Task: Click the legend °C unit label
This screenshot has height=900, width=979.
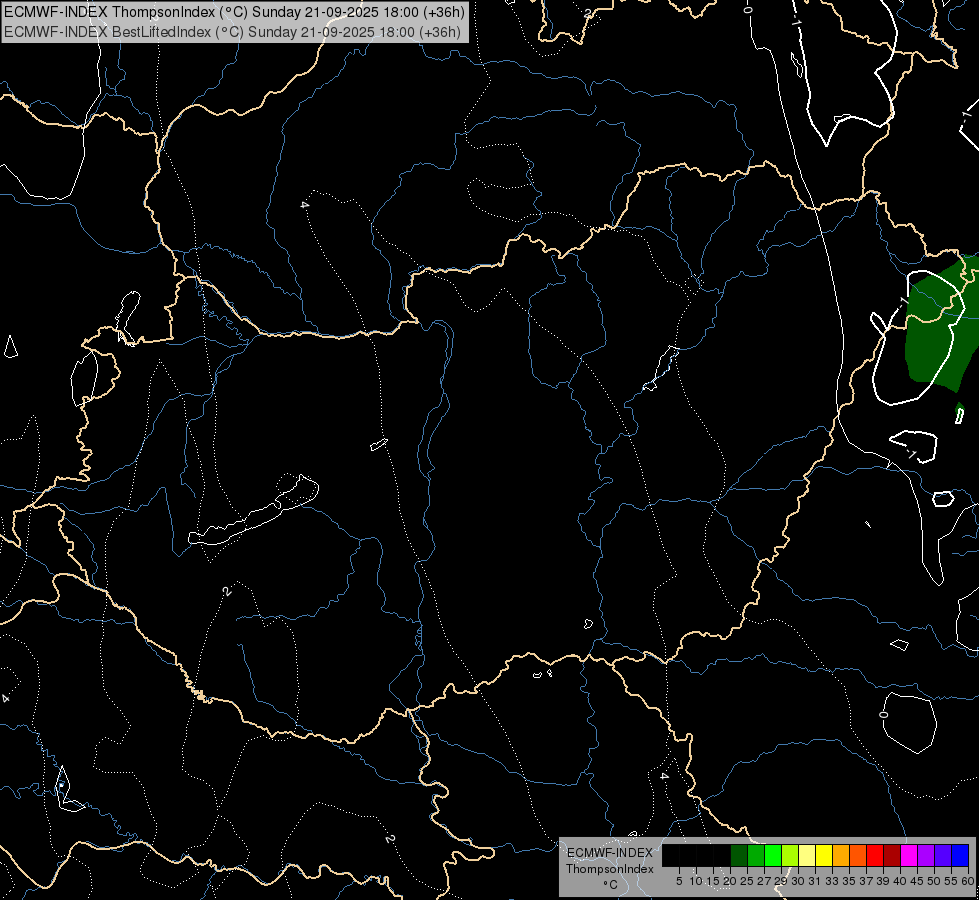Action: pyautogui.click(x=610, y=885)
